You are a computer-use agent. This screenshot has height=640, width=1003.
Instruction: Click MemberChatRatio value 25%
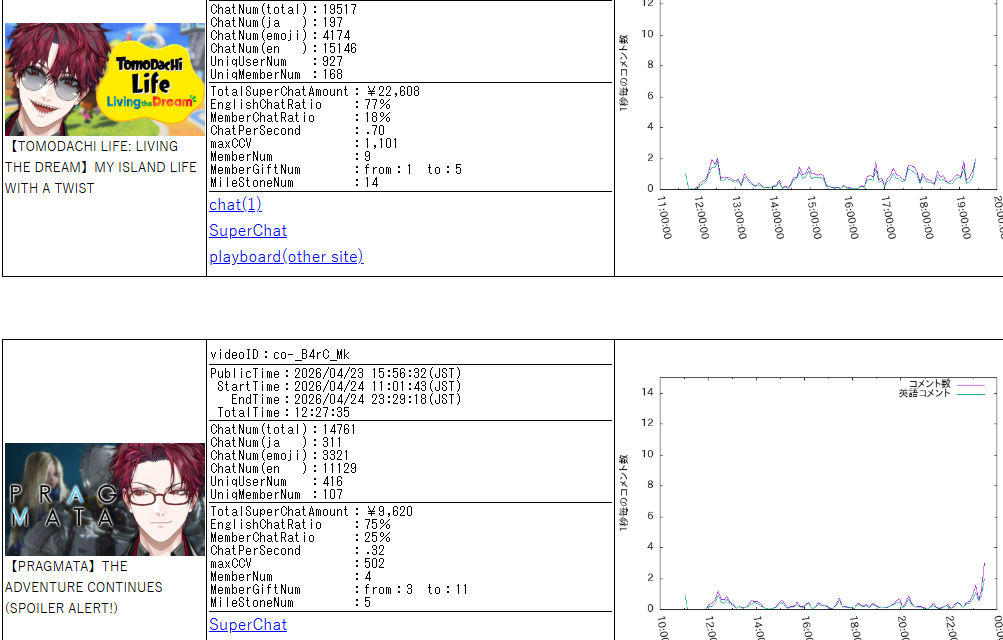tap(377, 538)
